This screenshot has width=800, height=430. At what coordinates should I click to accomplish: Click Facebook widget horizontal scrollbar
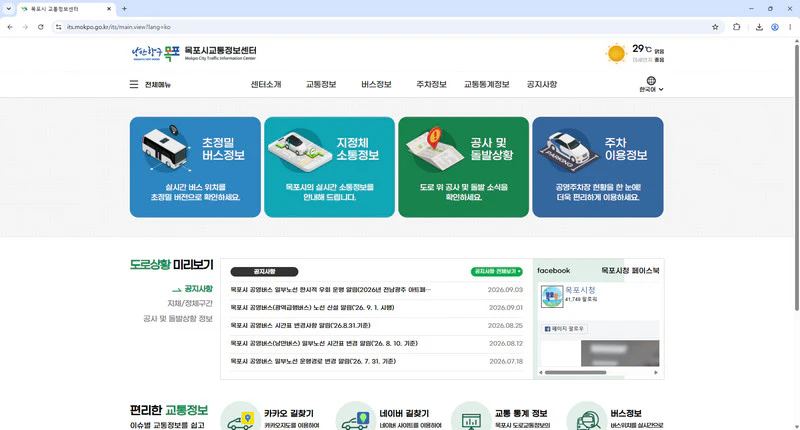pyautogui.click(x=576, y=372)
